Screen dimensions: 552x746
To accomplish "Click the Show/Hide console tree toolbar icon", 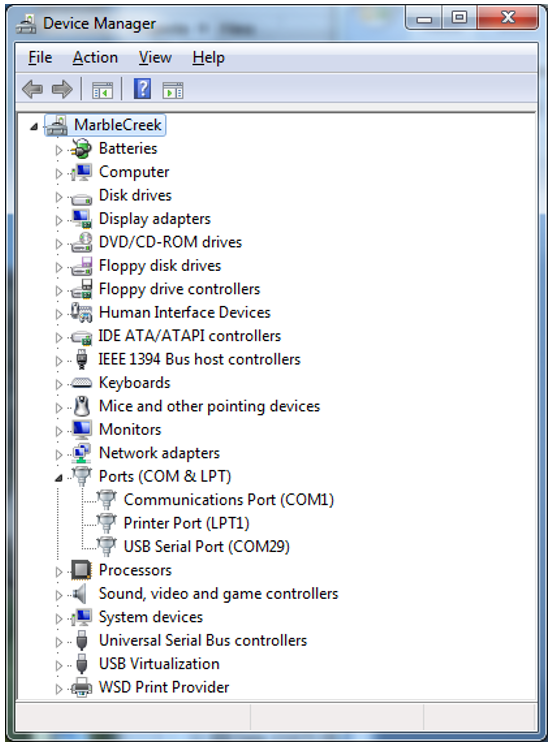I will (102, 89).
